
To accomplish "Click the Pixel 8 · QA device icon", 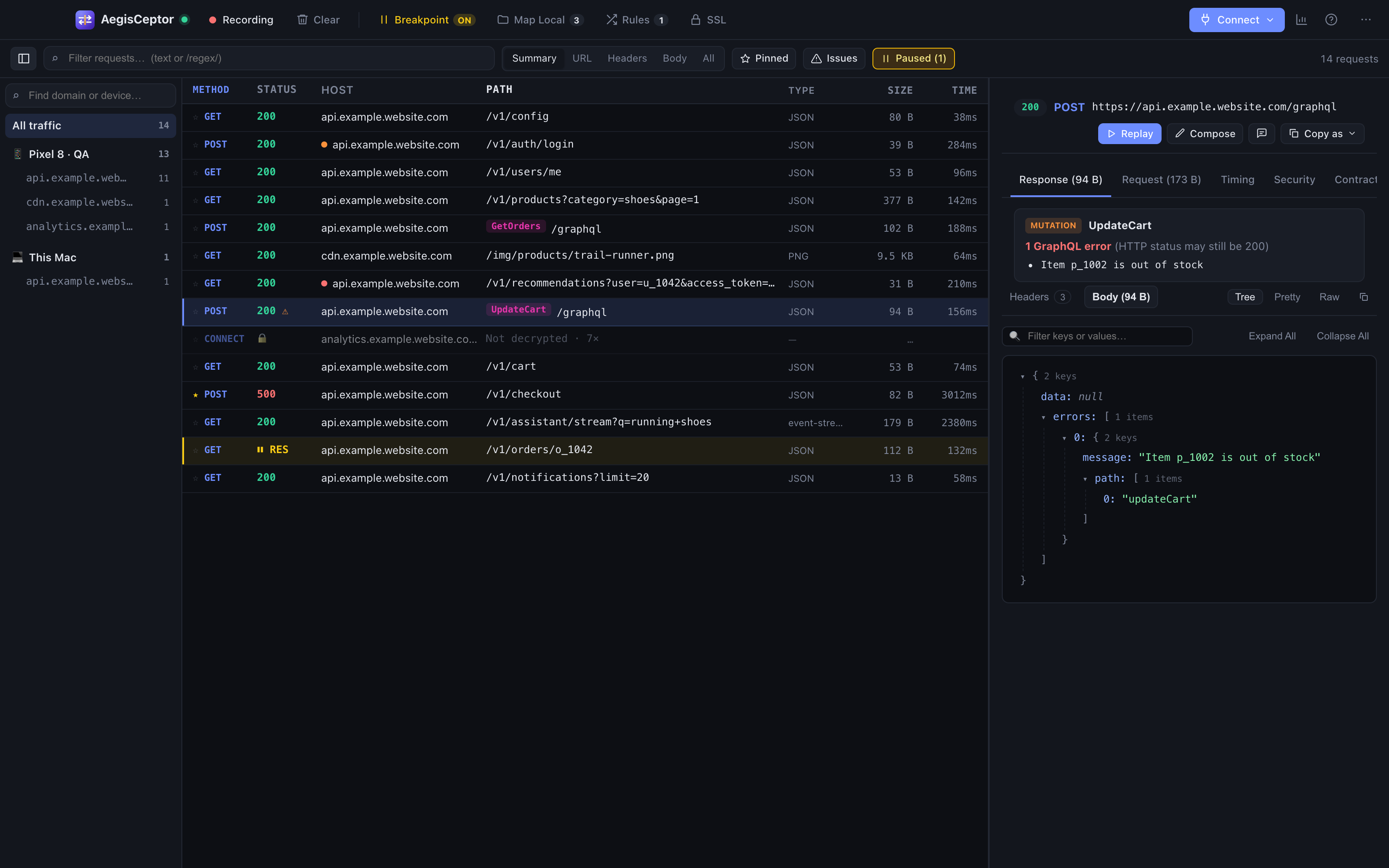I will pos(18,154).
